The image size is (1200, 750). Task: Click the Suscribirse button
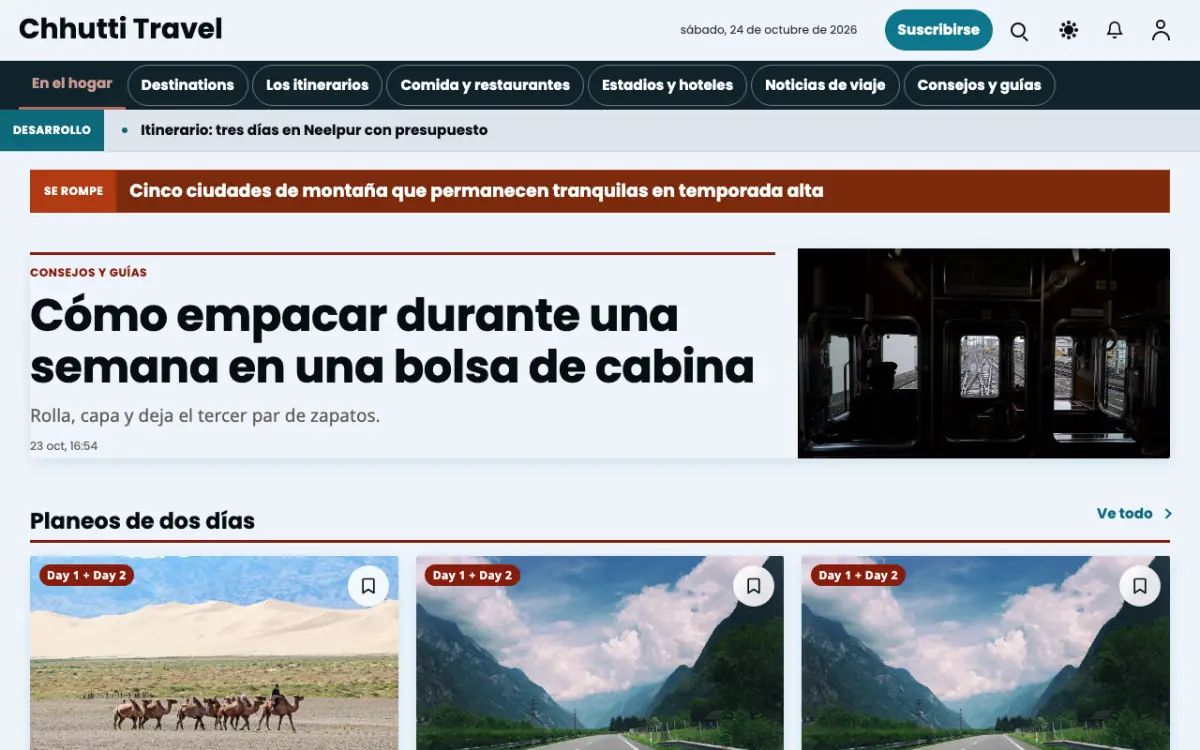click(938, 30)
